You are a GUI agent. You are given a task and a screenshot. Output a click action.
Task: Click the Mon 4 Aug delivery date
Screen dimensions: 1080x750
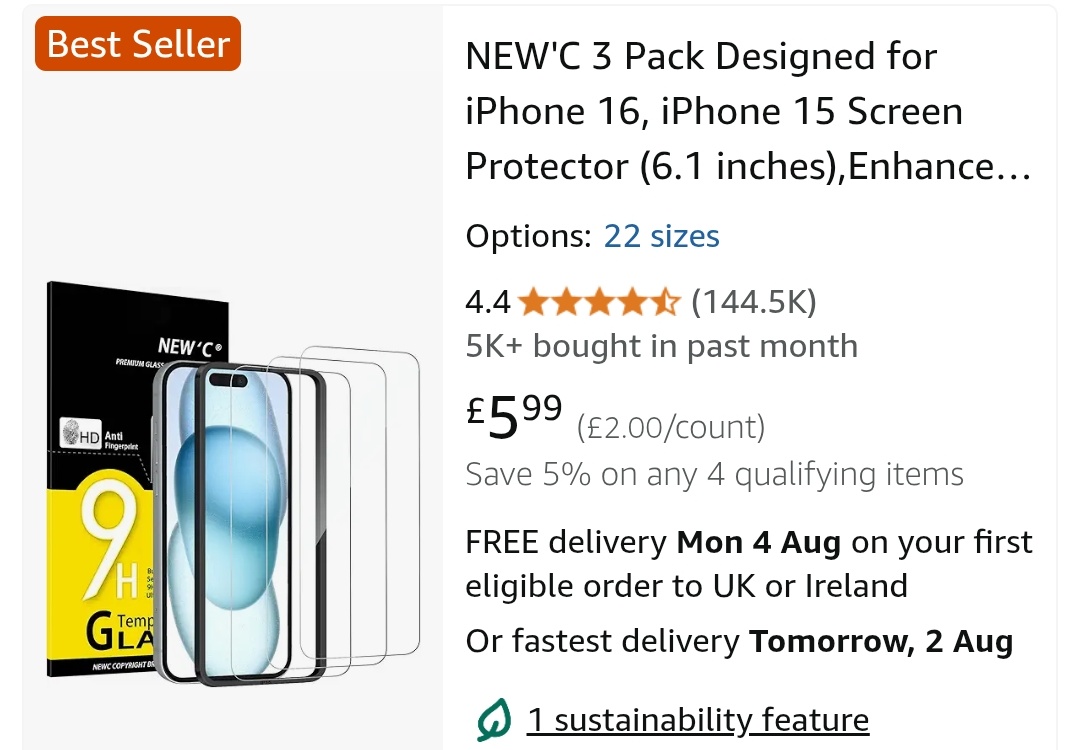[x=759, y=543]
